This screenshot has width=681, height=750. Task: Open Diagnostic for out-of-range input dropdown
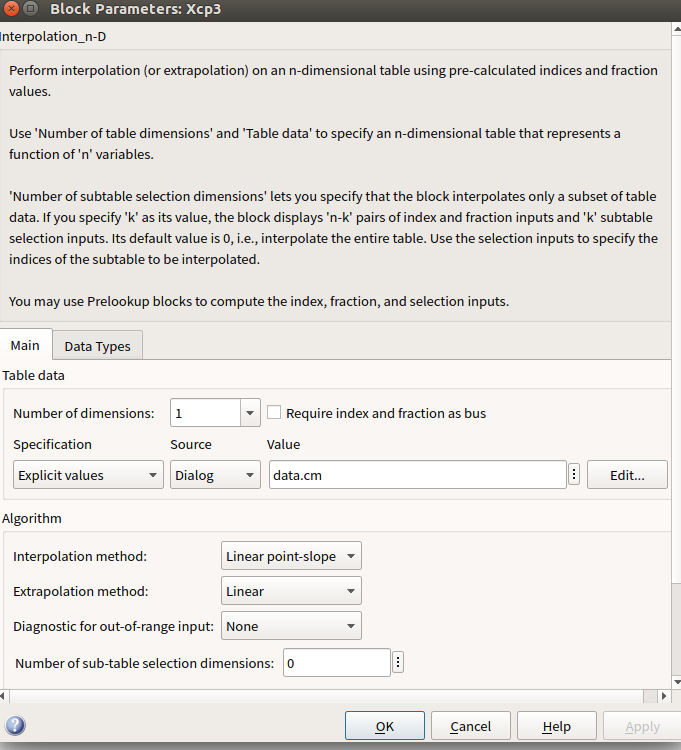point(291,626)
